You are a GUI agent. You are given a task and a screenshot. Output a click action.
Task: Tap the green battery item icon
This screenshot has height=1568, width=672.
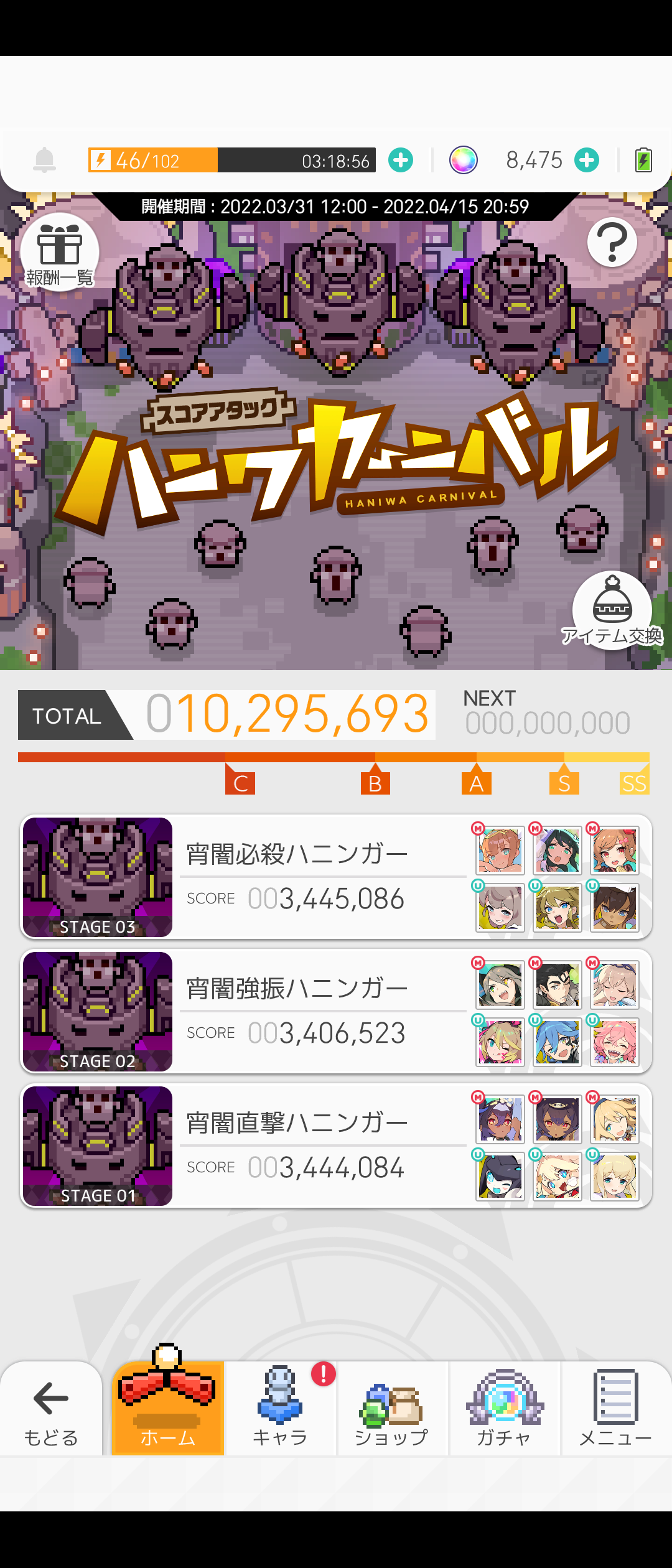point(643,160)
